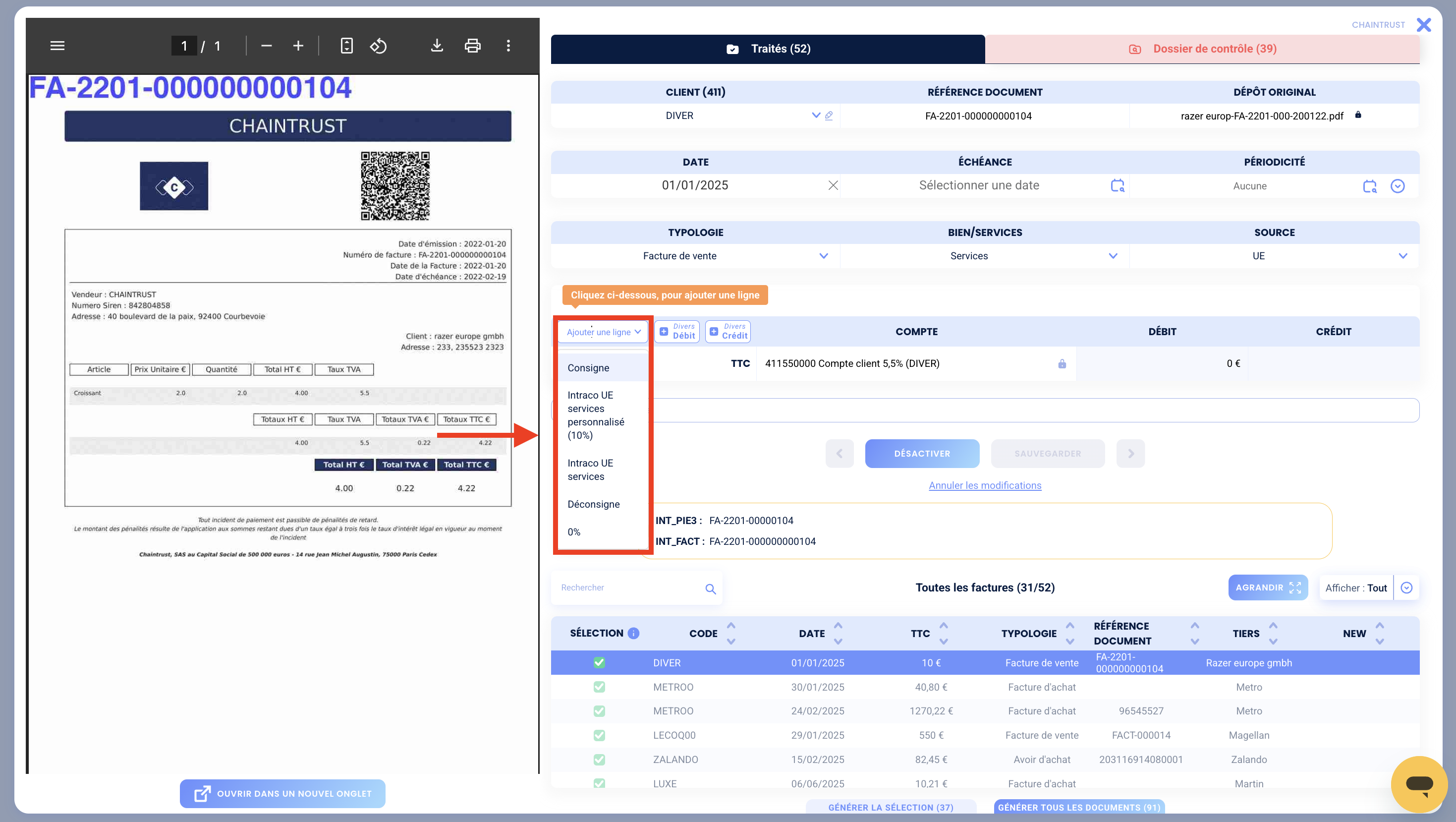Toggle ZALANDO row checkbox
Viewport: 1456px width, 822px height.
point(599,759)
